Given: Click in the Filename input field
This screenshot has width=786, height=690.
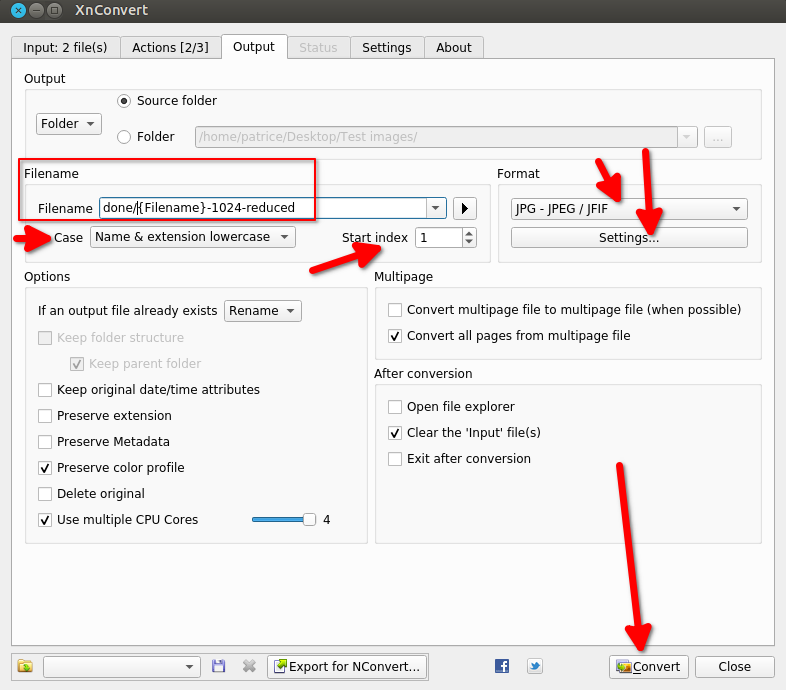Looking at the screenshot, I should [263, 208].
